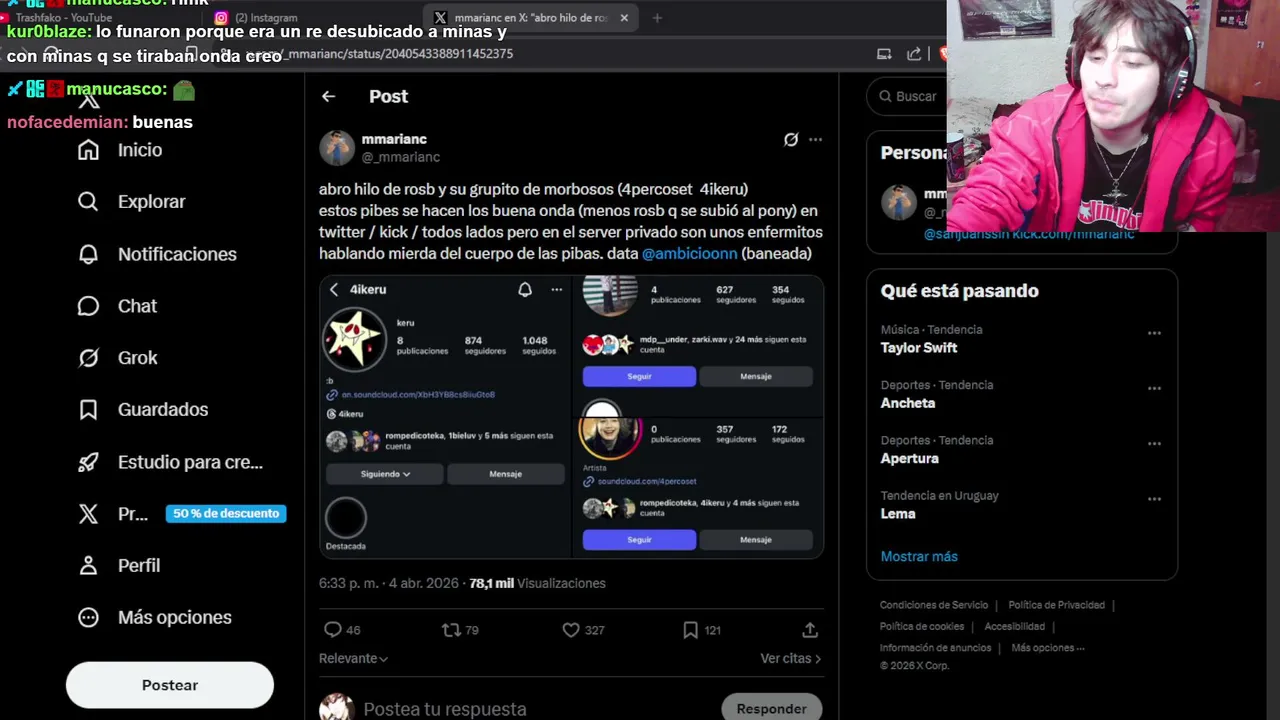This screenshot has width=1280, height=720.
Task: Open Notificaciones bell icon
Action: [x=88, y=254]
